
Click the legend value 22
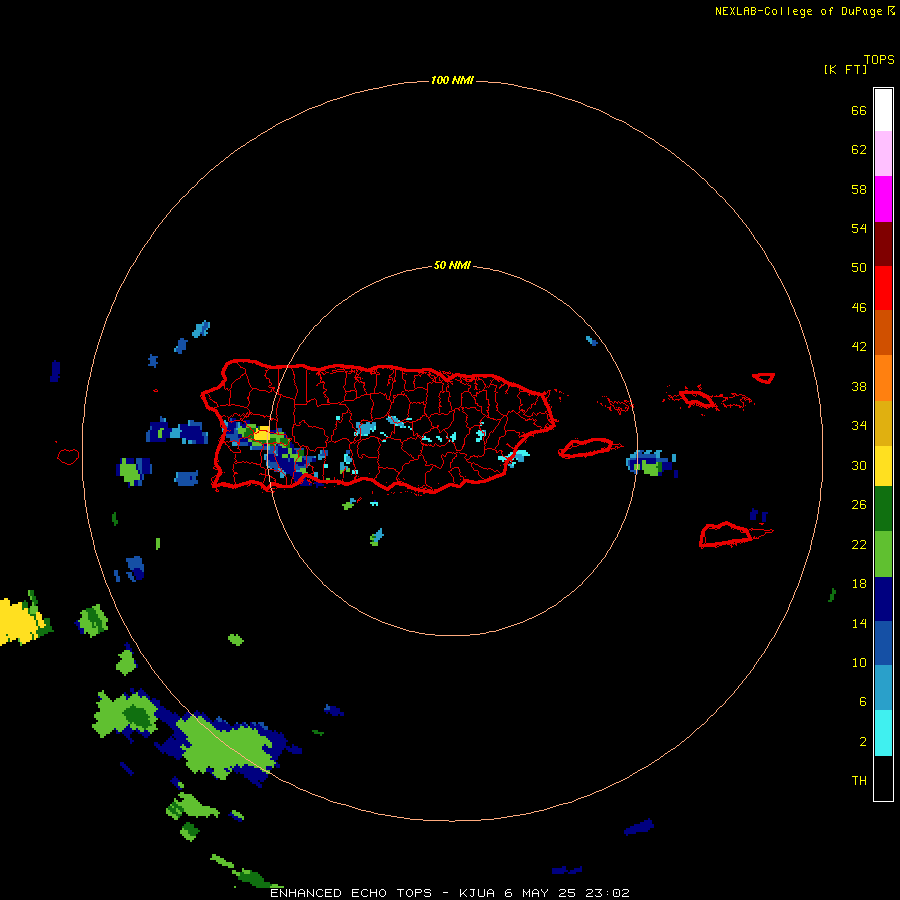click(x=859, y=545)
